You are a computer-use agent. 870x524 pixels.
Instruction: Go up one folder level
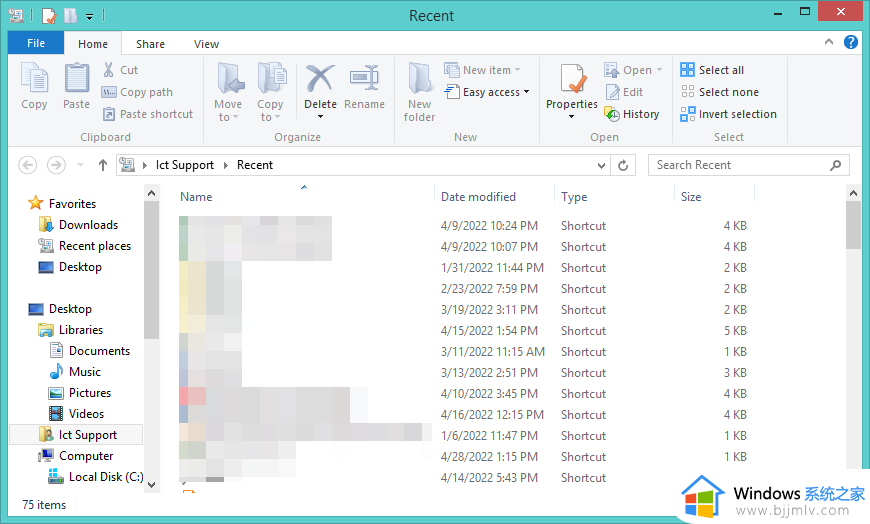(x=103, y=165)
